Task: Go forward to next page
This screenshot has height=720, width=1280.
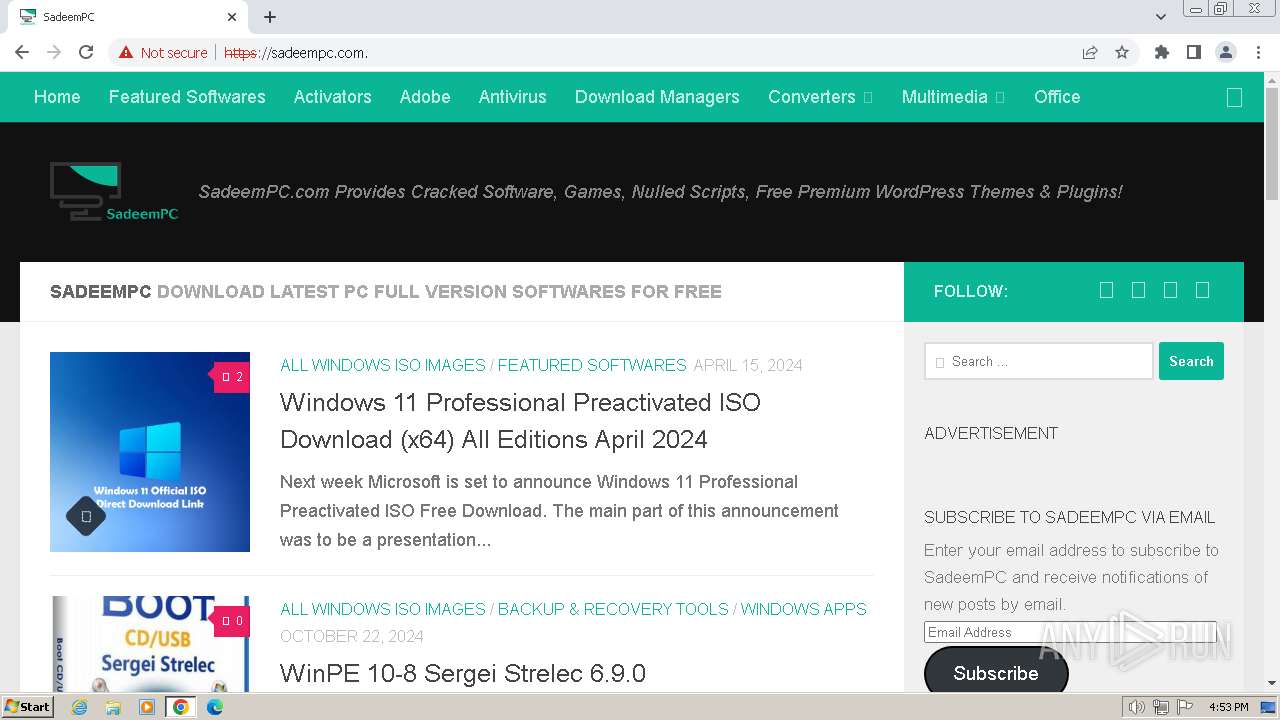Action: point(54,52)
